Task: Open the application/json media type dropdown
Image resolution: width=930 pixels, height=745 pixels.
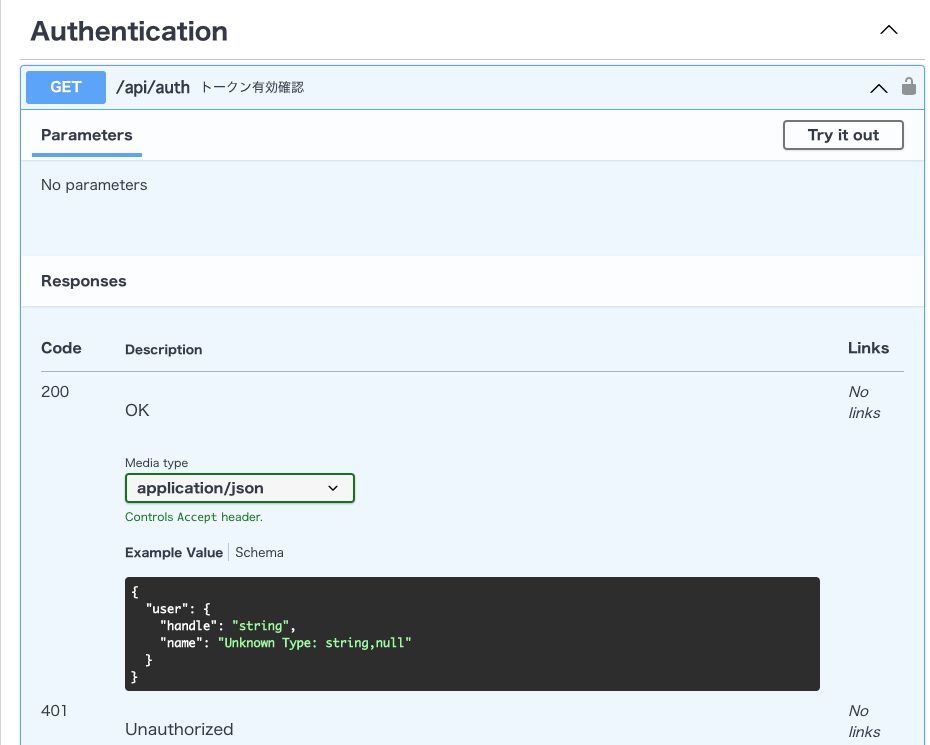Action: point(240,488)
